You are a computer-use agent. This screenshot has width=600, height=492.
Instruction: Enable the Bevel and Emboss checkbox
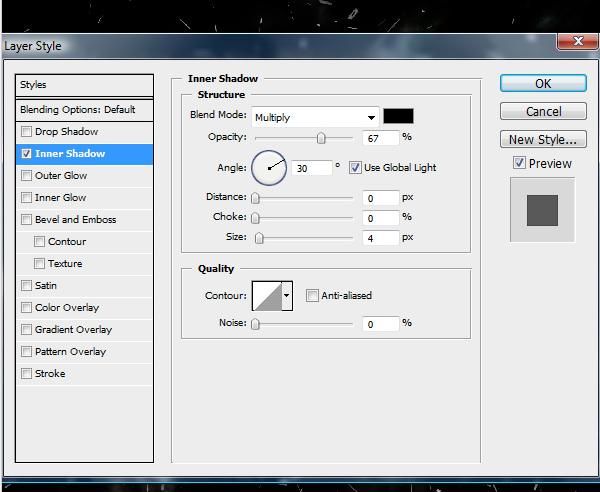click(26, 220)
